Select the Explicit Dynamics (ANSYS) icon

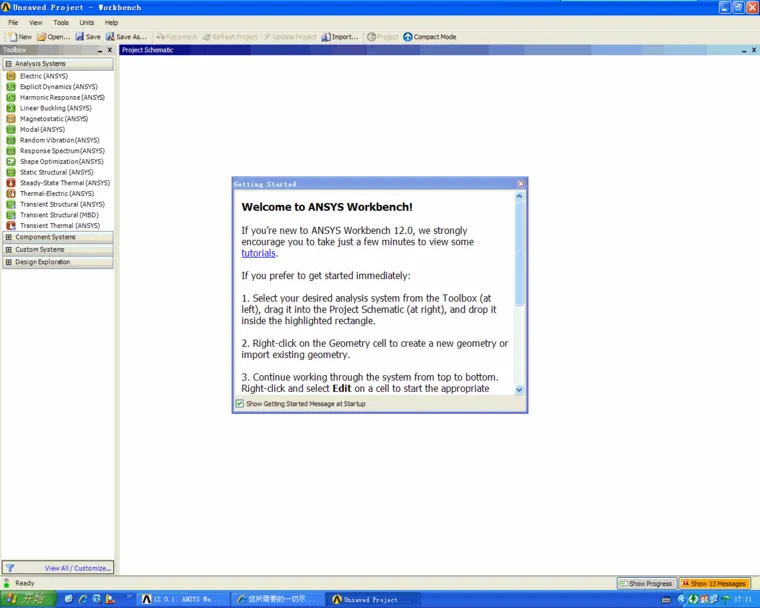point(11,87)
